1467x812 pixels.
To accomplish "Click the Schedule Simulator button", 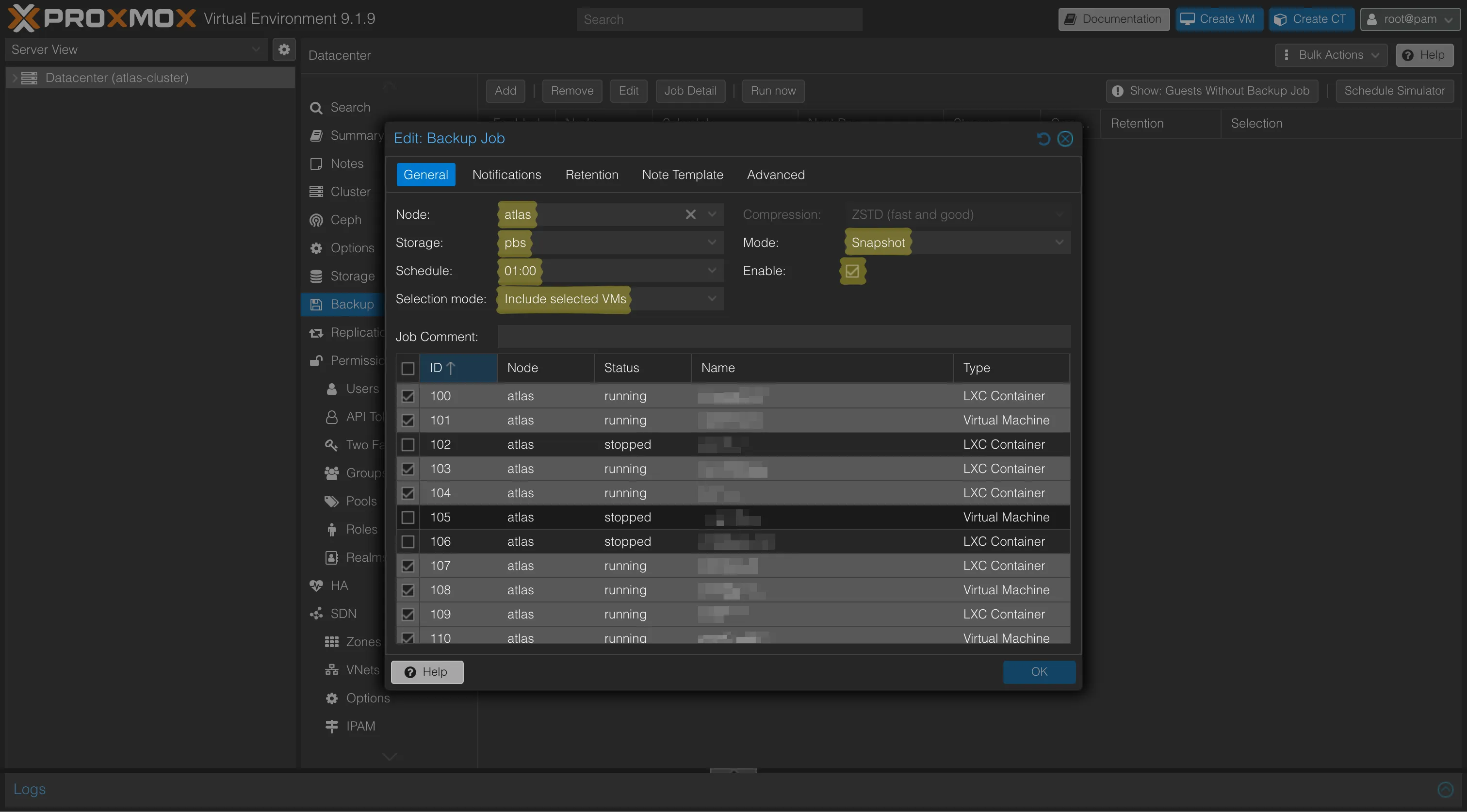I will (x=1394, y=91).
